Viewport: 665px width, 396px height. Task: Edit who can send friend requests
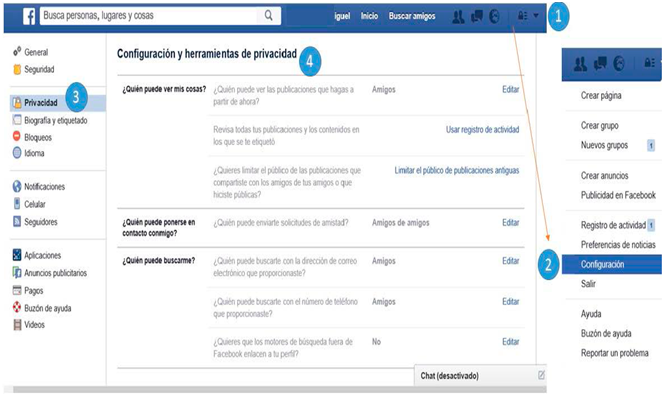point(511,223)
